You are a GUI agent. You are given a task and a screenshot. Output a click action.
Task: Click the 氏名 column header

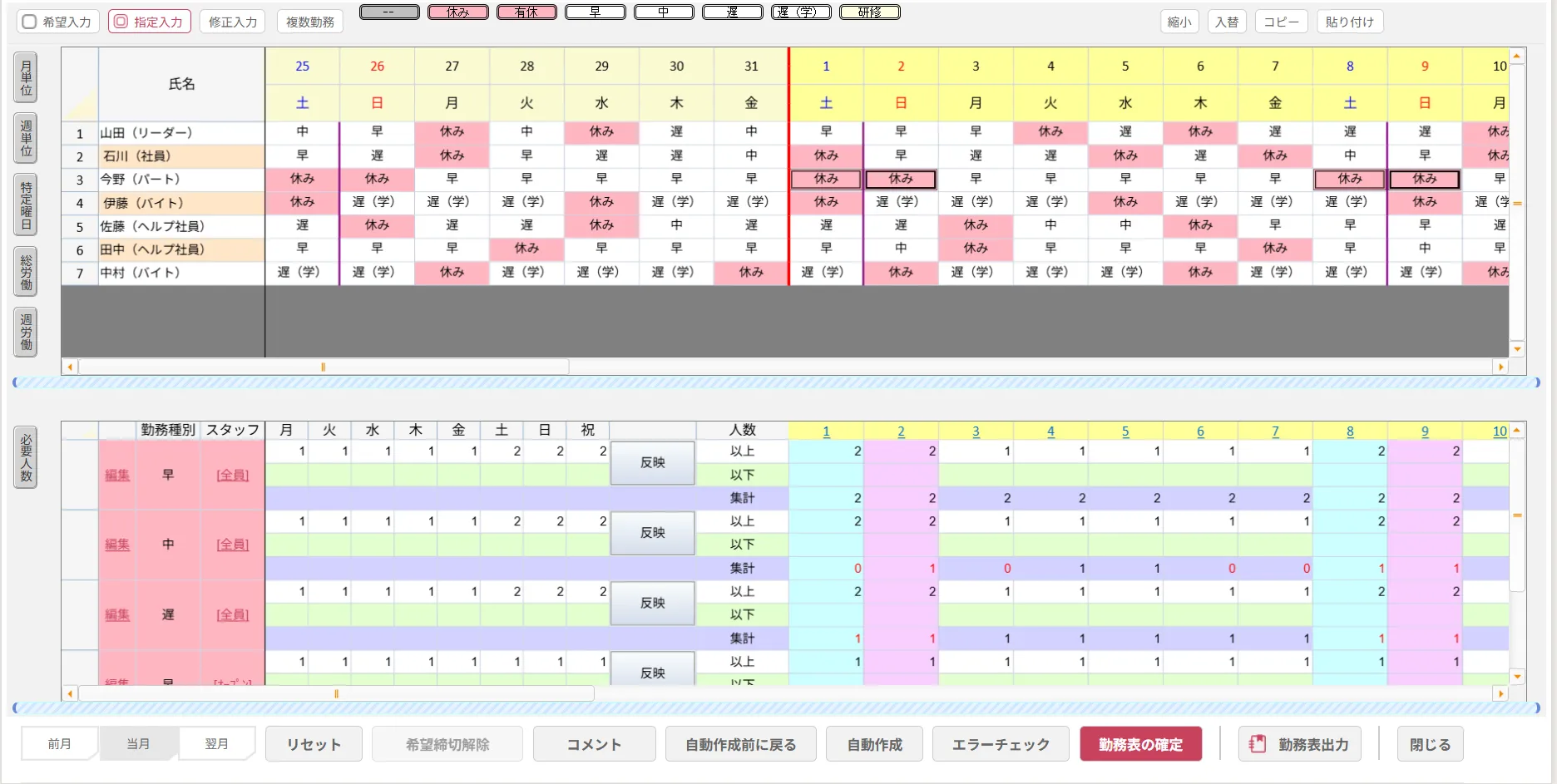tap(181, 84)
